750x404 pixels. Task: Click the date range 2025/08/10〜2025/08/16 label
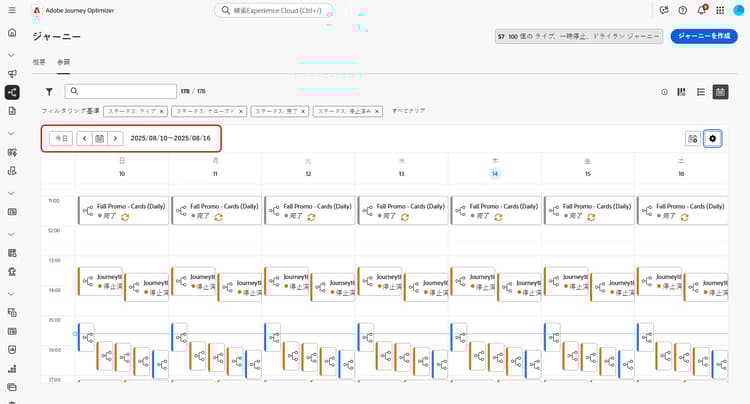tap(170, 138)
